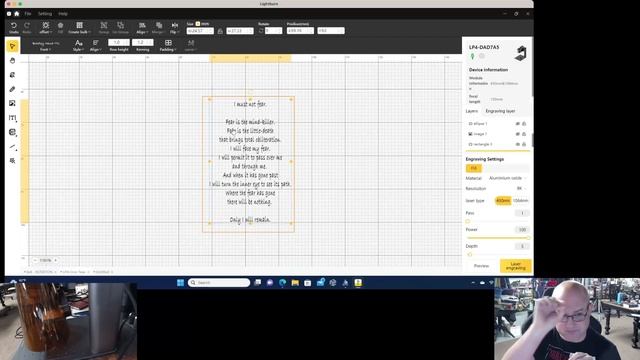This screenshot has height=360, width=640.
Task: Open the Offset tool dropdown
Action: pos(45,28)
